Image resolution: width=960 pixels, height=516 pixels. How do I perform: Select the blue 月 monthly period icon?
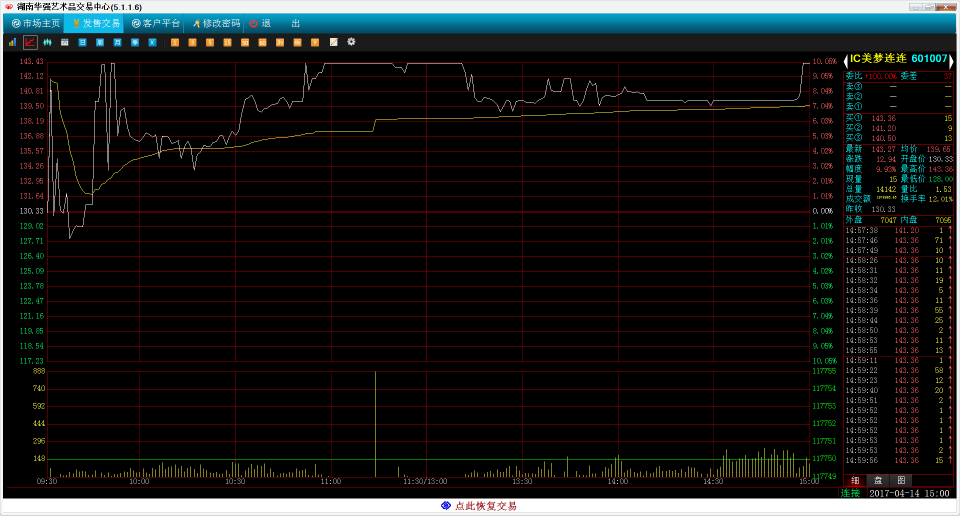[x=118, y=42]
